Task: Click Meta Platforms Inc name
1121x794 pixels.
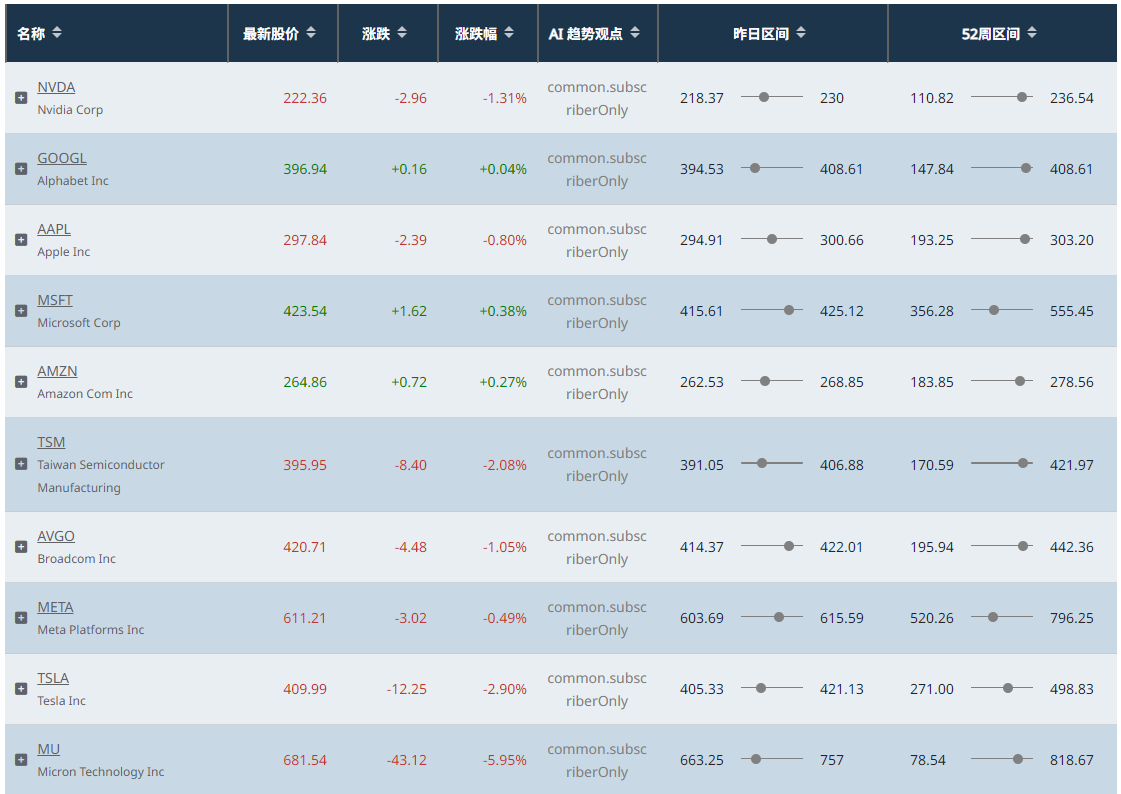Action: 91,630
